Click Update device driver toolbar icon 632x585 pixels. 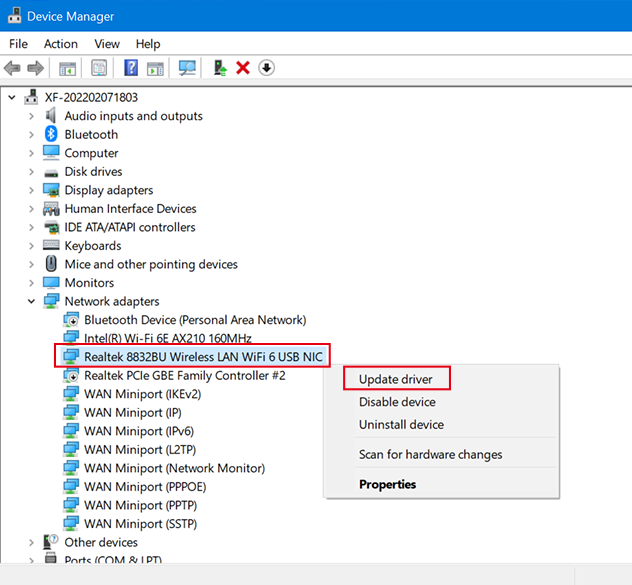point(220,68)
